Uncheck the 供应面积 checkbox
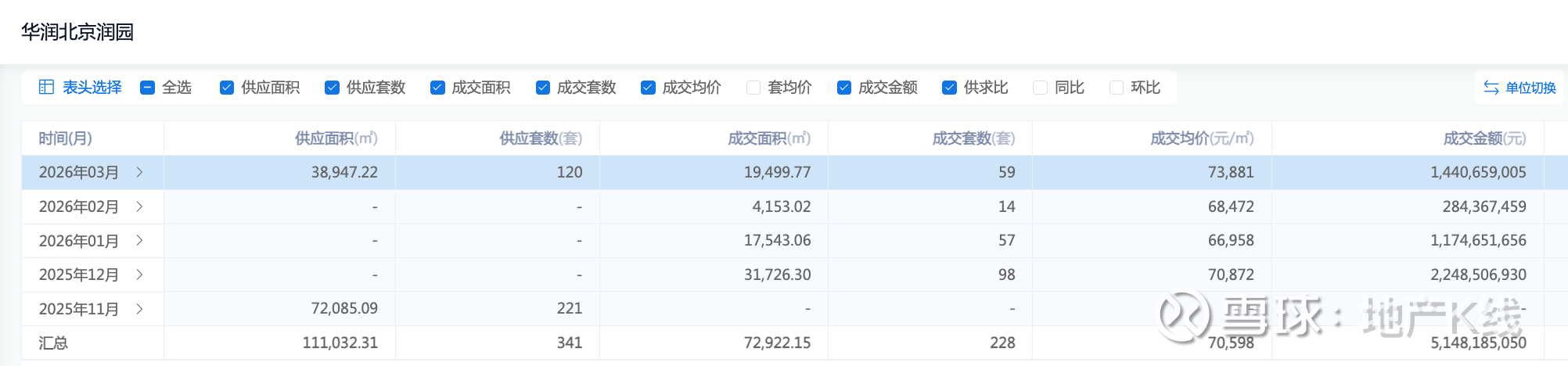The image size is (1568, 366). (x=227, y=88)
